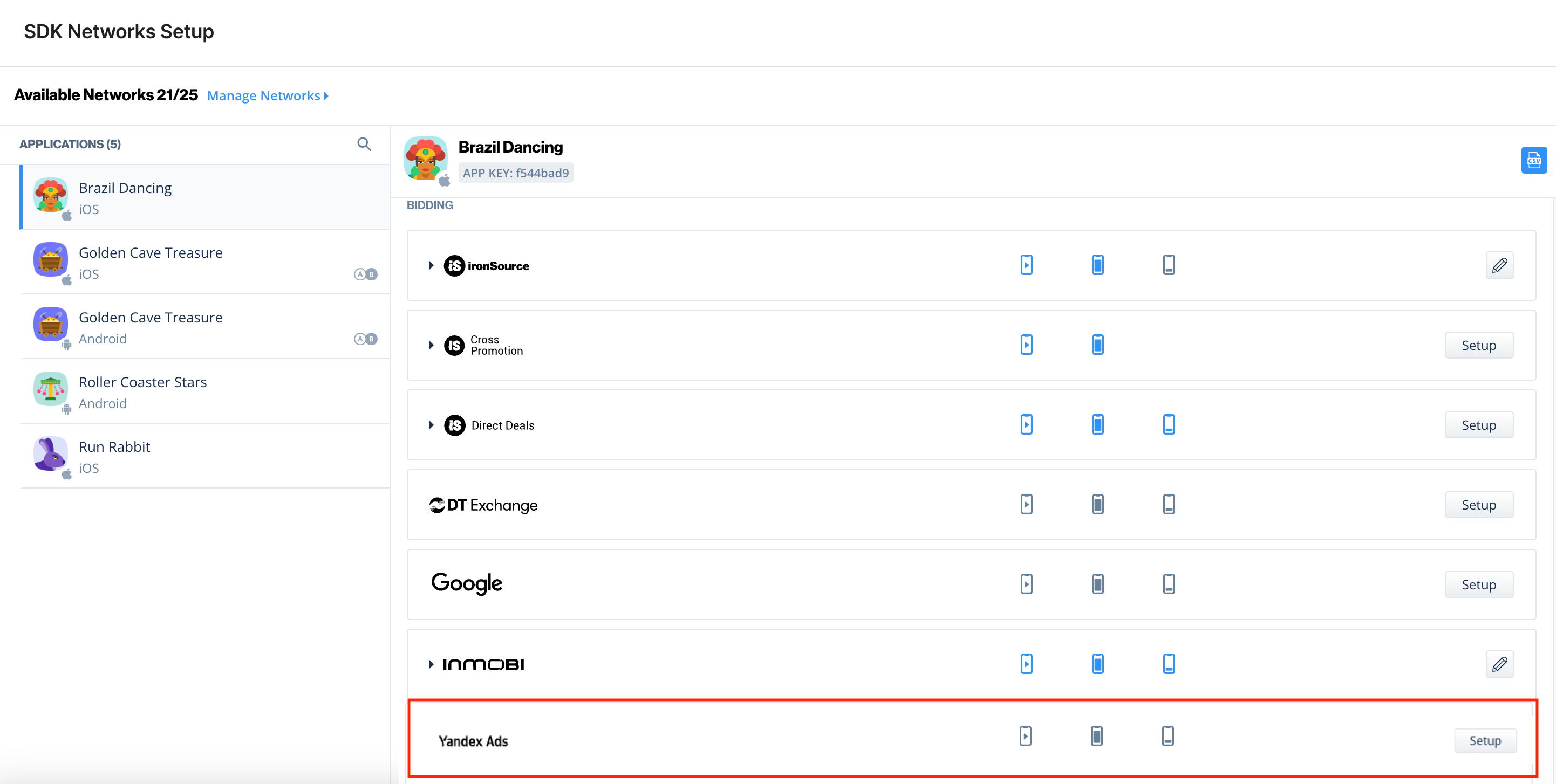Click Direct Deals banner ad unit icon

click(1168, 424)
